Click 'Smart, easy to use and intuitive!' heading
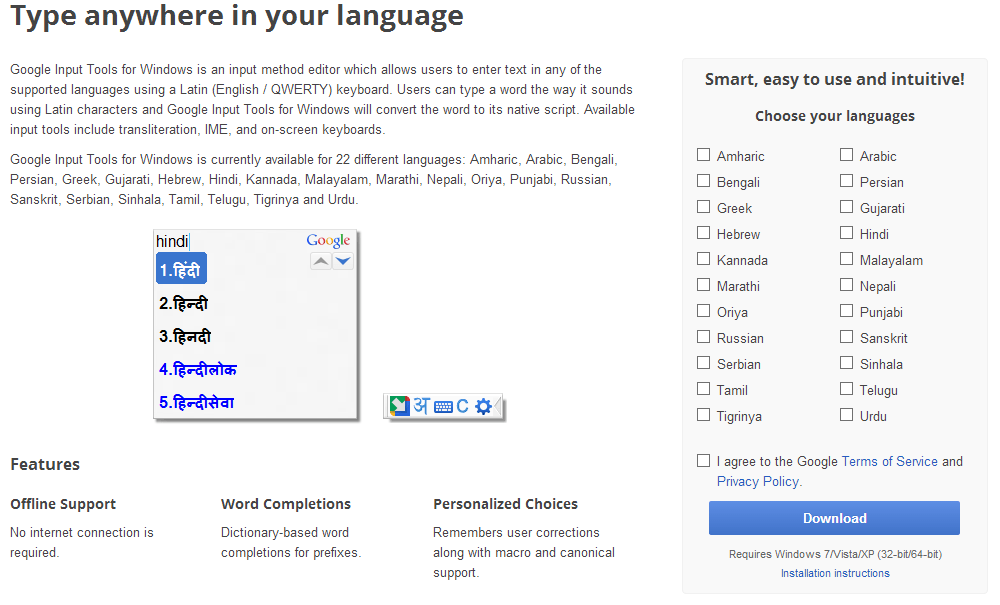 (835, 79)
